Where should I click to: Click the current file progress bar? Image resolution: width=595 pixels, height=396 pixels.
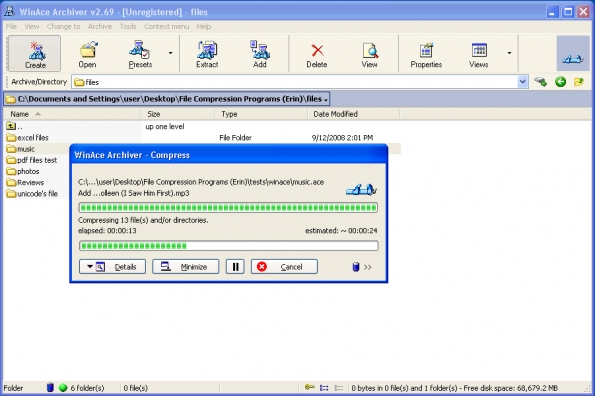click(x=228, y=207)
